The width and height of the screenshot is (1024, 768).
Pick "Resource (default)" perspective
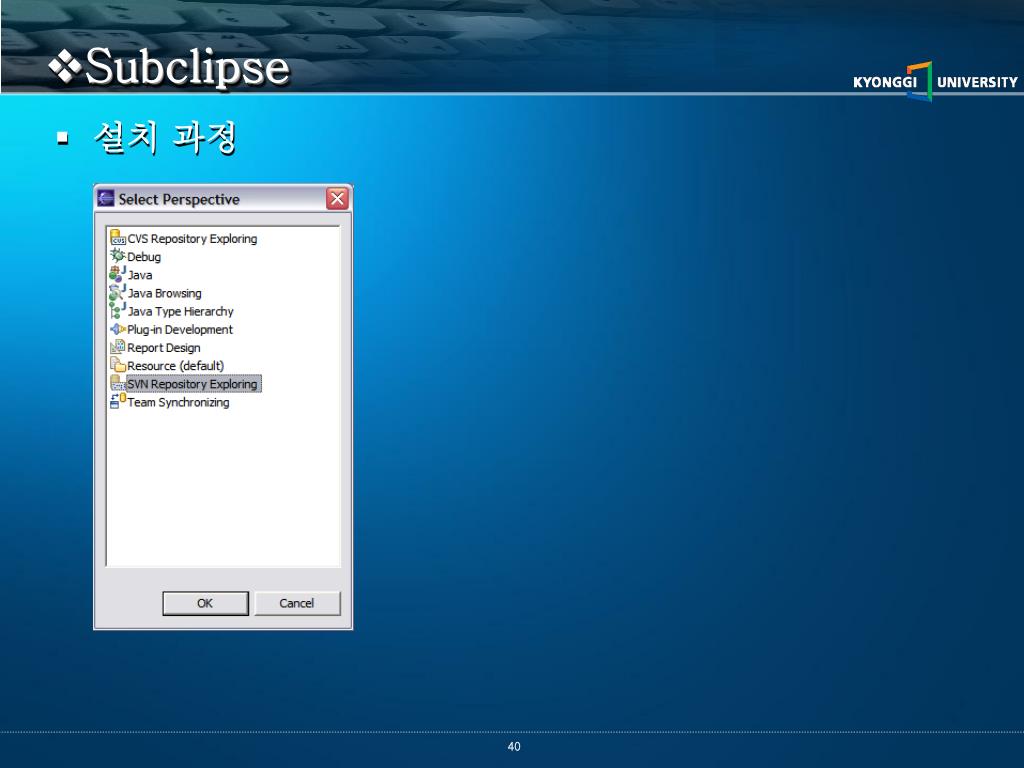[x=175, y=366]
